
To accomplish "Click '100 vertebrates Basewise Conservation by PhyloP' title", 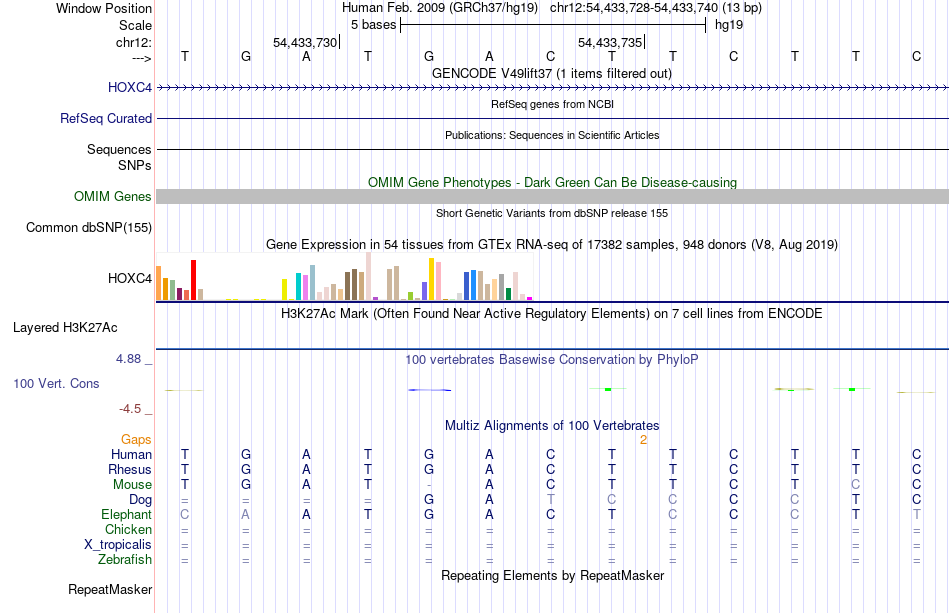I will tap(552, 360).
